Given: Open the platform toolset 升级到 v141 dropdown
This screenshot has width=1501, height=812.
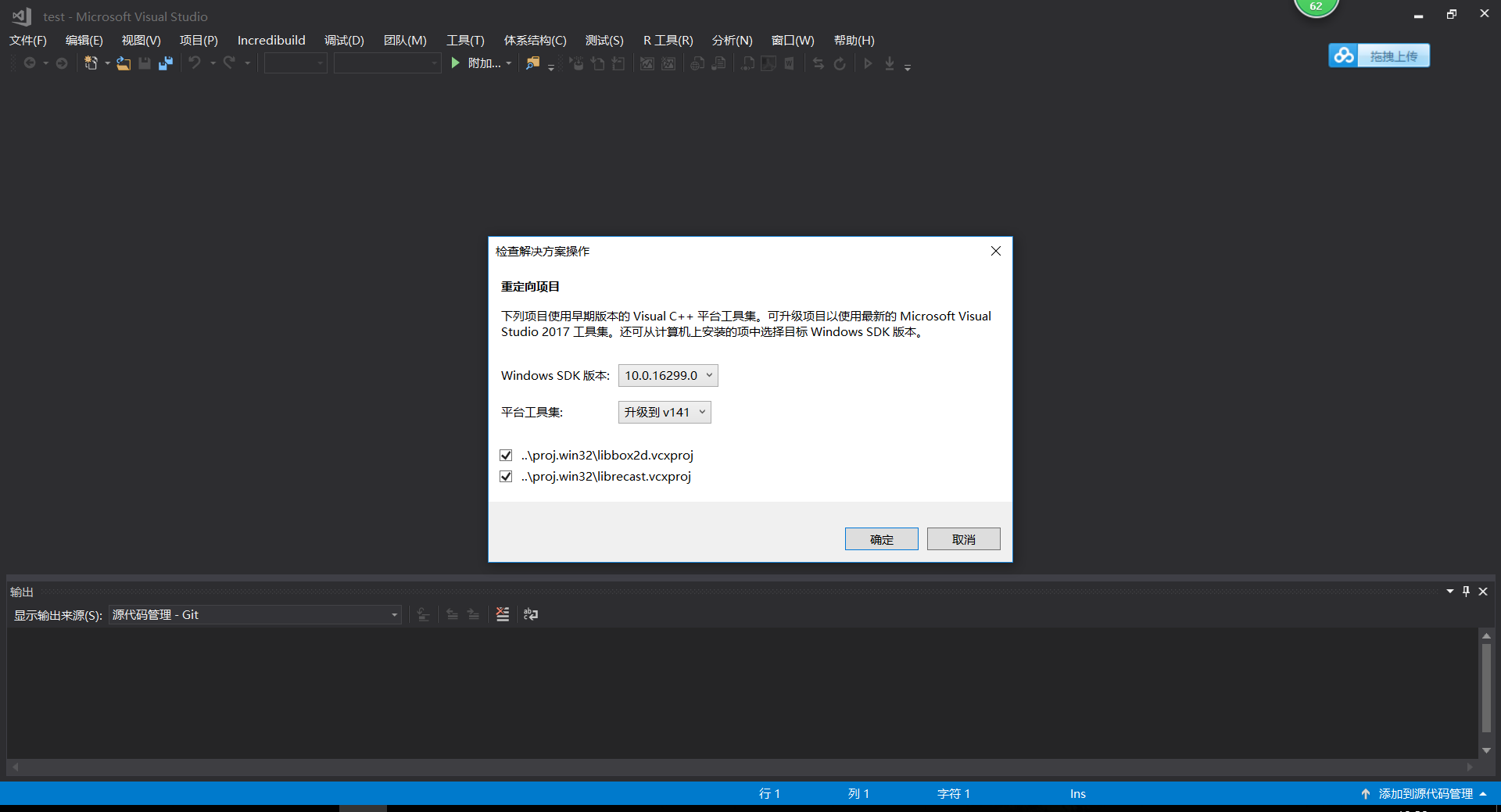Looking at the screenshot, I should [x=665, y=412].
